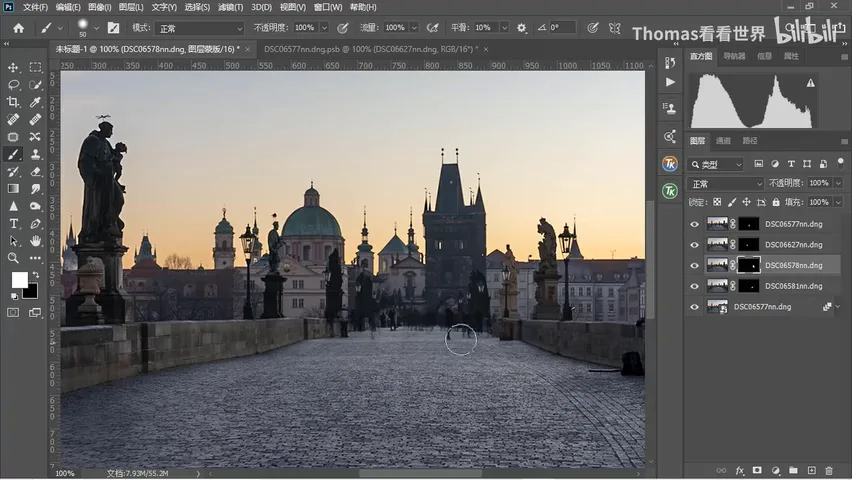Switch to the 通道 Channels tab

723,141
